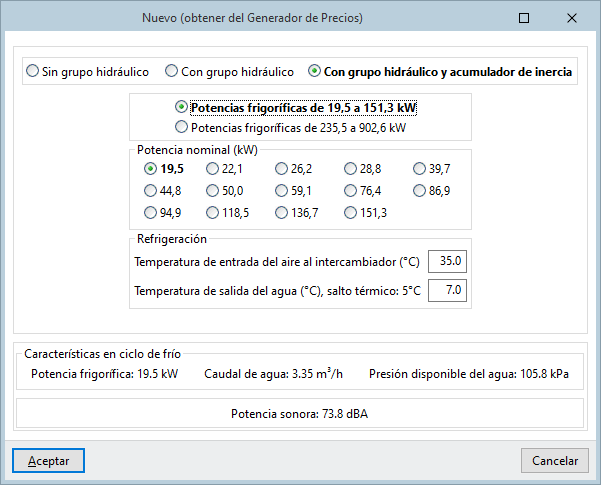
Task: Maximize the Nuevo dialog window
Action: click(x=525, y=17)
